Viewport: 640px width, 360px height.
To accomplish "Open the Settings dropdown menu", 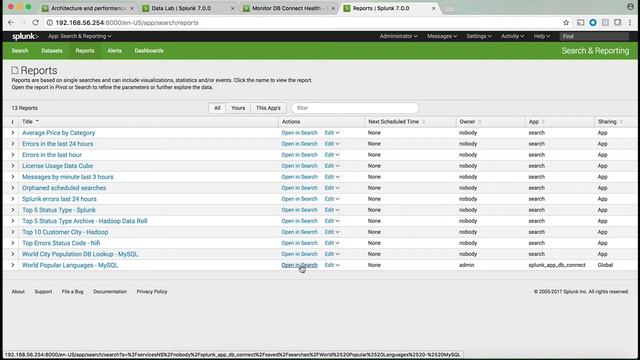I will (479, 36).
